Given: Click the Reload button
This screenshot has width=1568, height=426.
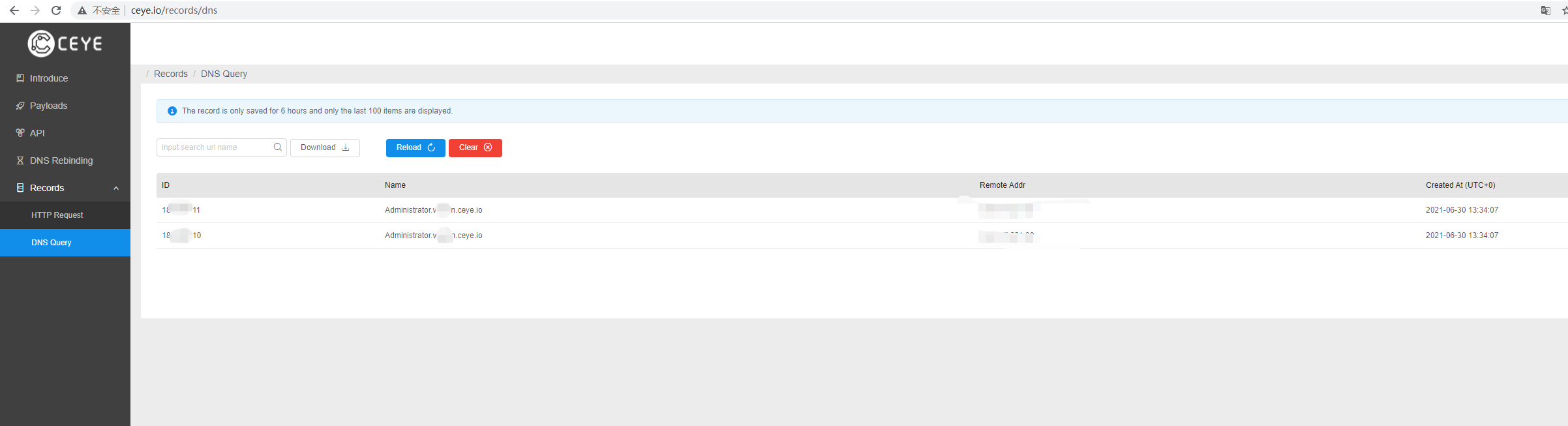Looking at the screenshot, I should [x=415, y=148].
